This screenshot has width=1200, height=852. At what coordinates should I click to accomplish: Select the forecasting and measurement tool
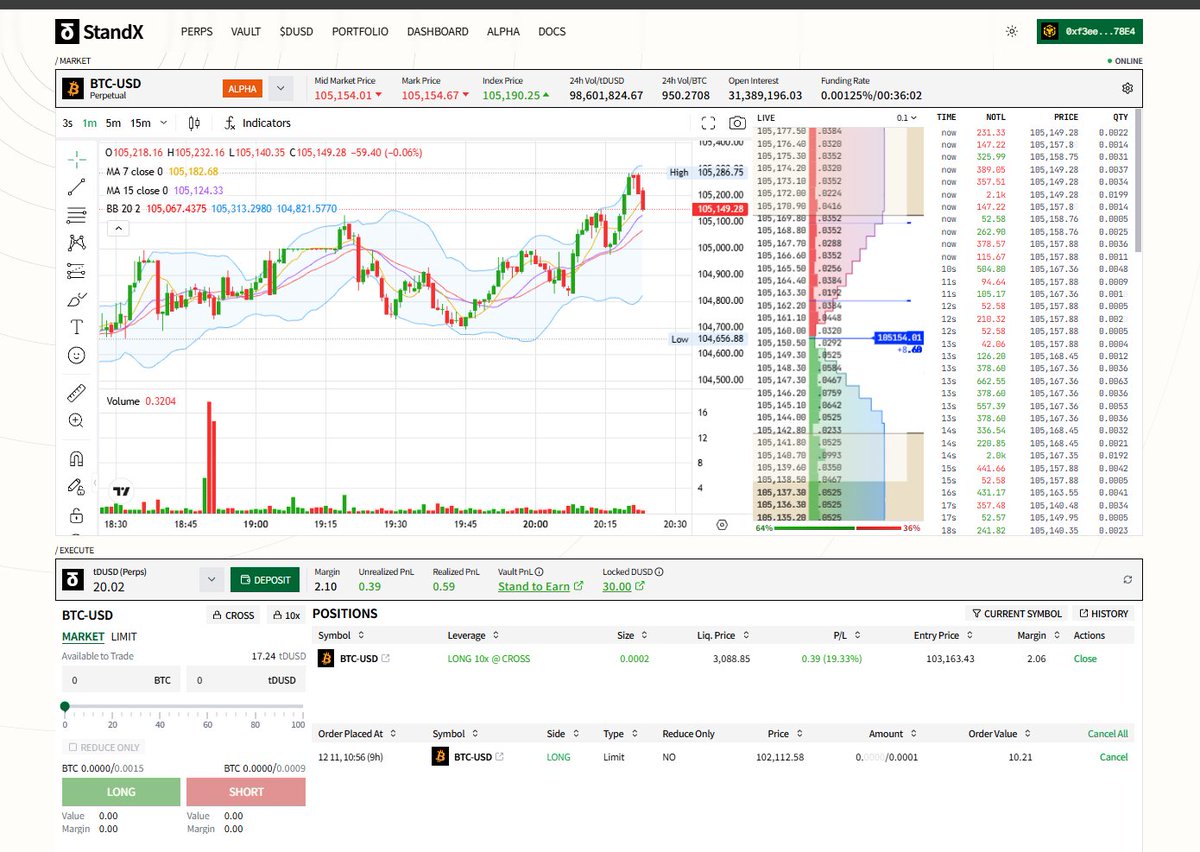[x=76, y=270]
